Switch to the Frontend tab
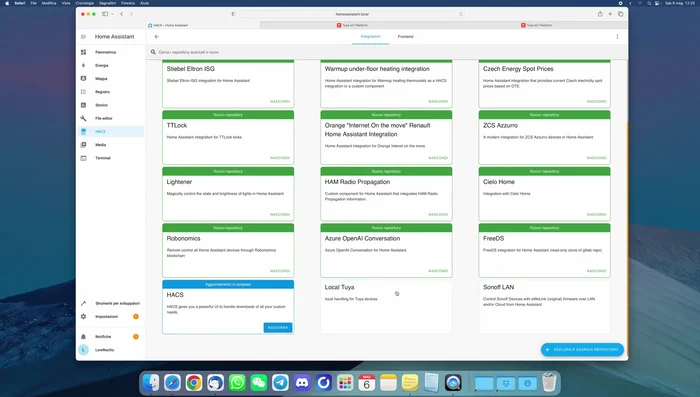The image size is (700, 397). pyautogui.click(x=405, y=37)
